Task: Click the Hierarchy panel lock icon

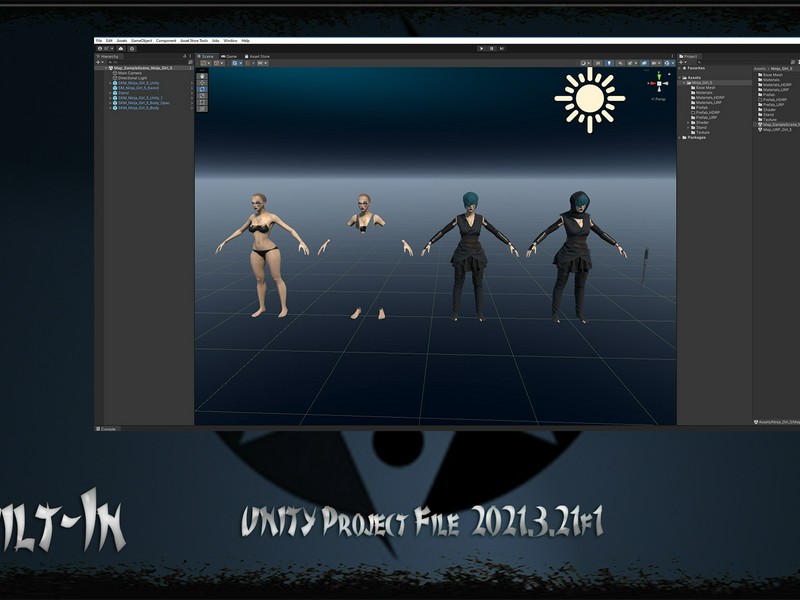Action: click(185, 56)
